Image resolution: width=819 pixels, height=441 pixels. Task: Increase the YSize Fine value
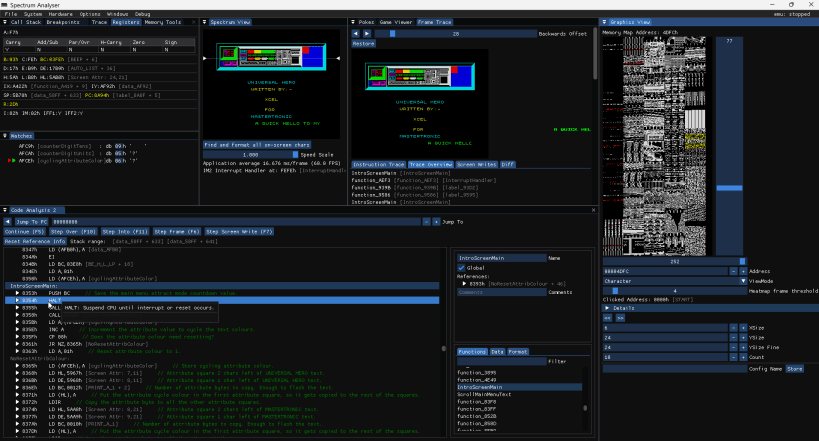pos(743,347)
